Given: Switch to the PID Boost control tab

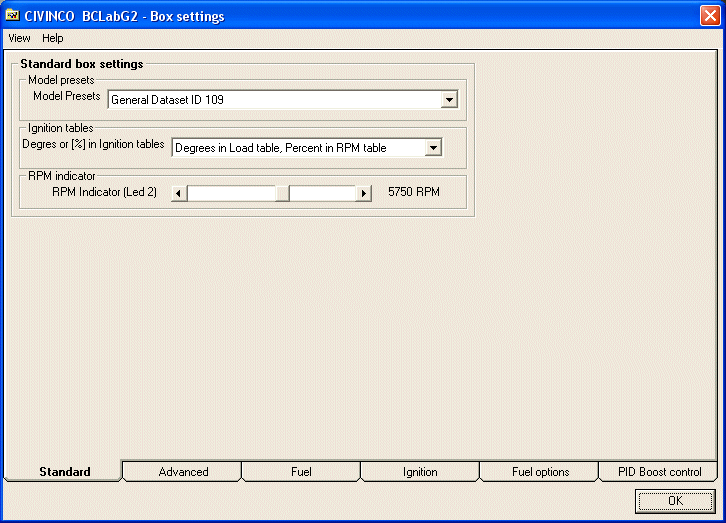Looking at the screenshot, I should (659, 472).
